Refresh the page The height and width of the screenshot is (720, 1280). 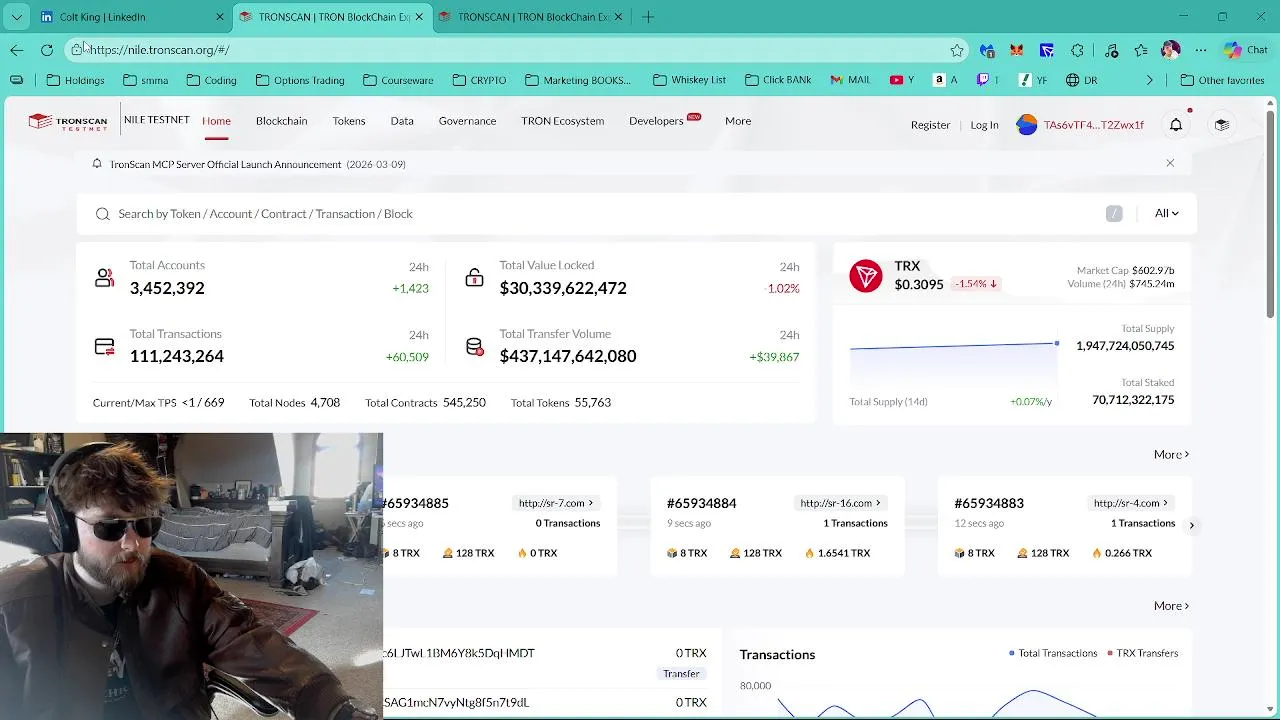(47, 50)
